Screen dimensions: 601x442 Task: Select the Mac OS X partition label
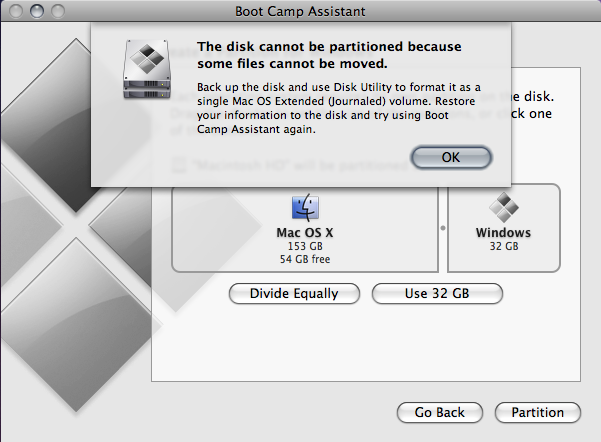coord(305,233)
